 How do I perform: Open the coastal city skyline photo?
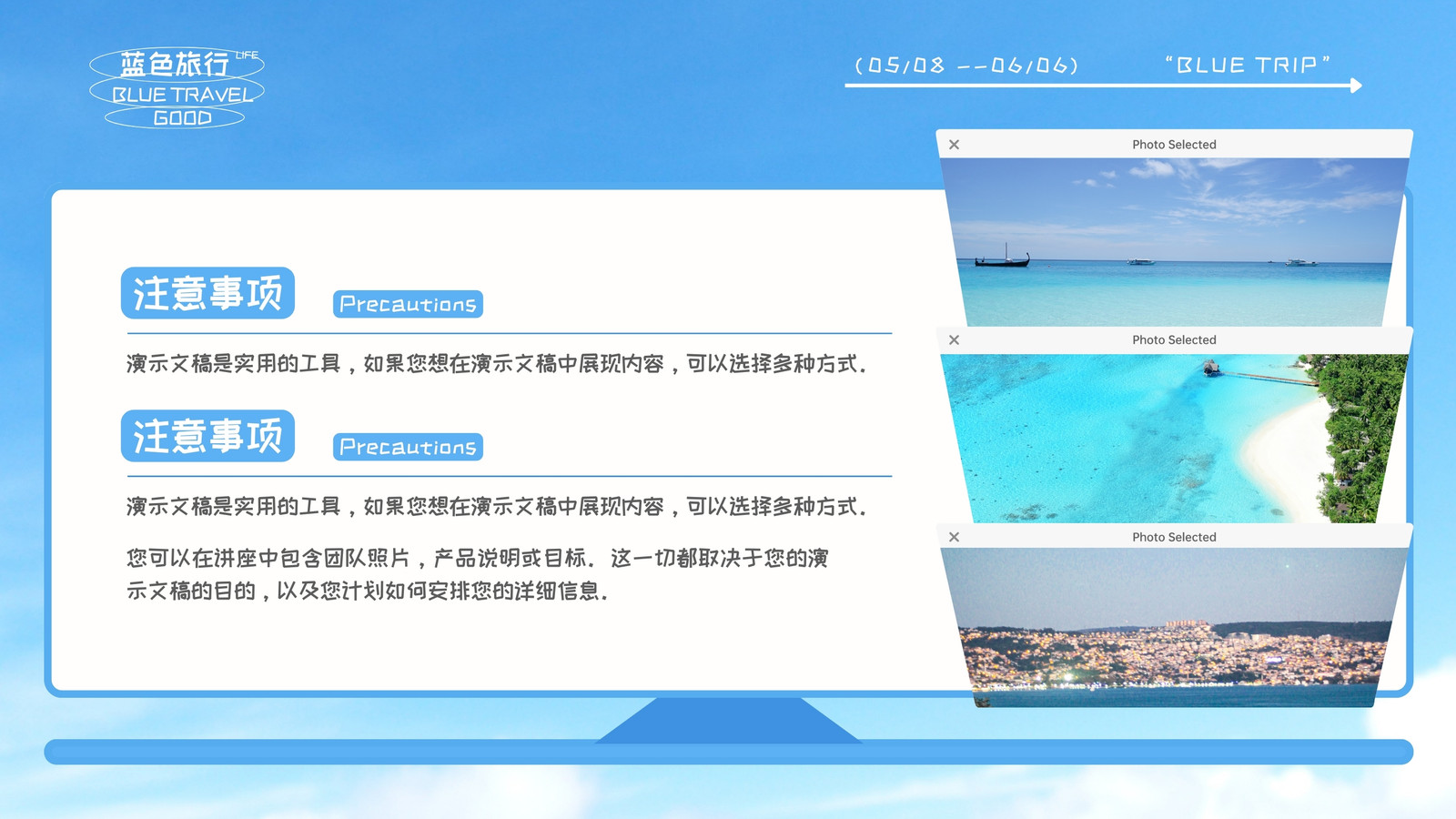tap(1174, 627)
